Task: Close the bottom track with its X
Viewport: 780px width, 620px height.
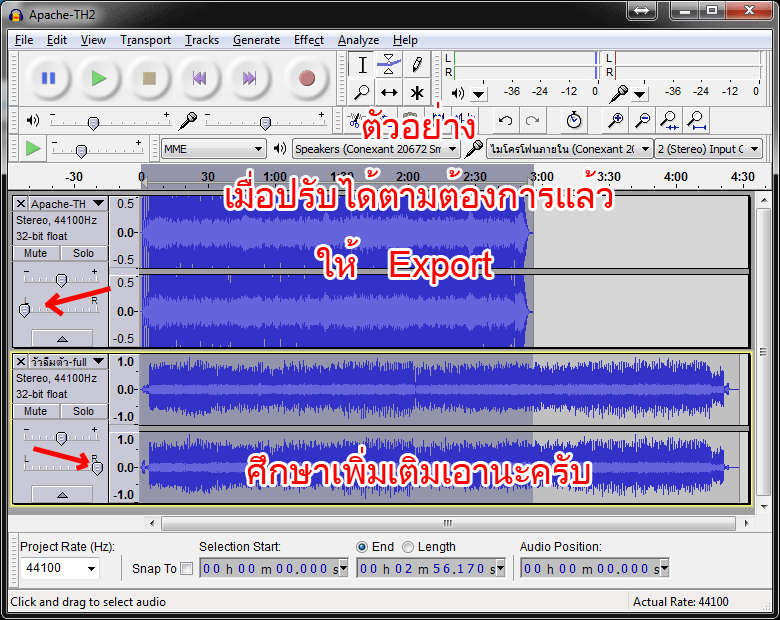Action: 21,362
